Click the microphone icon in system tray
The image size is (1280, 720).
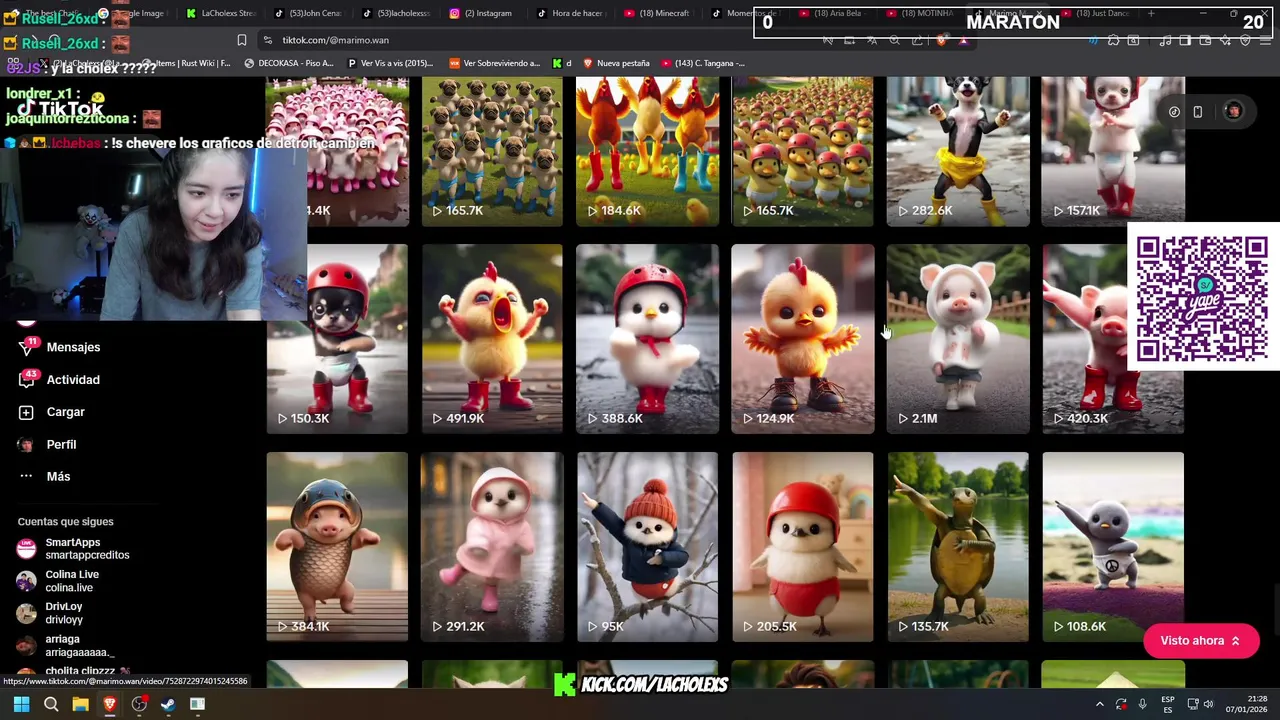pos(1142,704)
